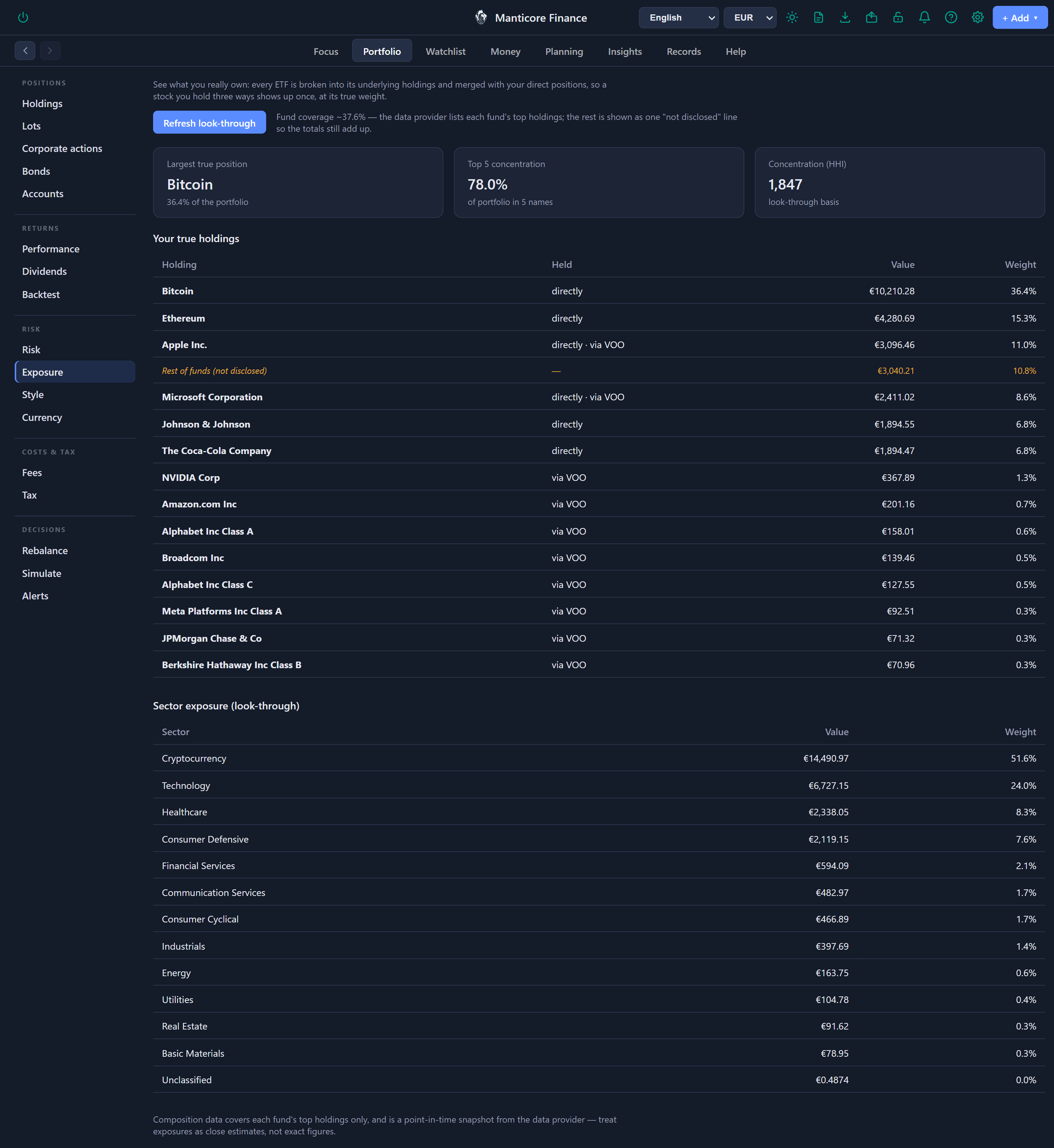The width and height of the screenshot is (1054, 1148).
Task: Click the Ethereum holding name
Action: tap(183, 318)
